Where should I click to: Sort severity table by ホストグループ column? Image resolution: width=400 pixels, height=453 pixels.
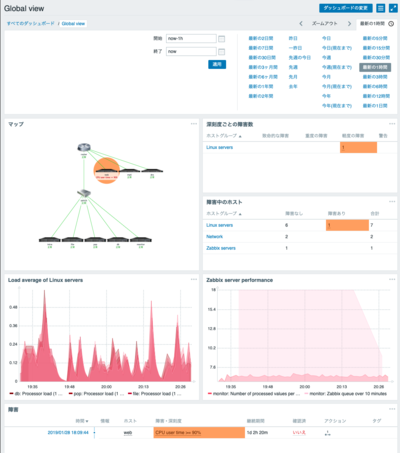coord(224,136)
